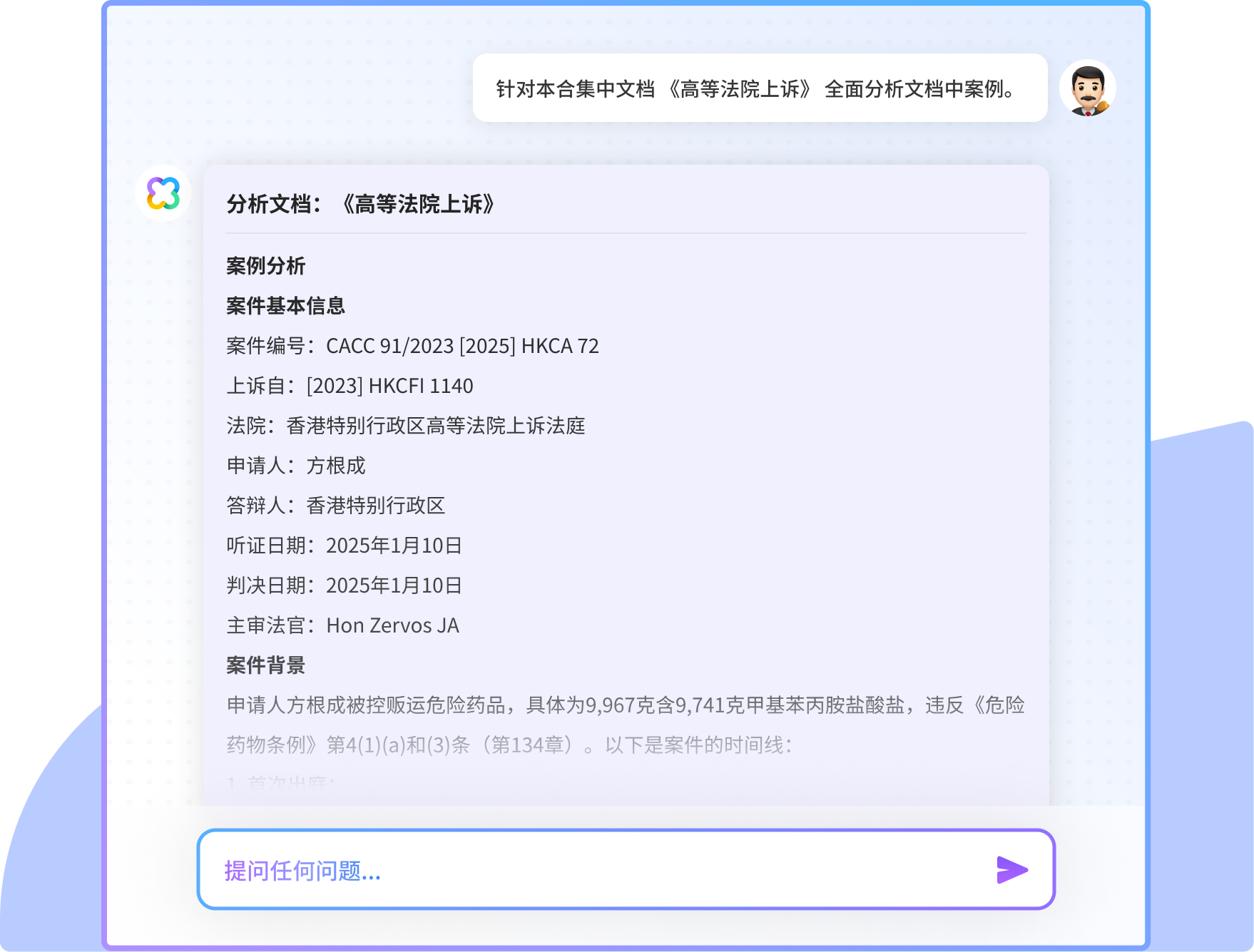This screenshot has width=1254, height=952.
Task: Click the 判决日期 date line
Action: pos(344,585)
